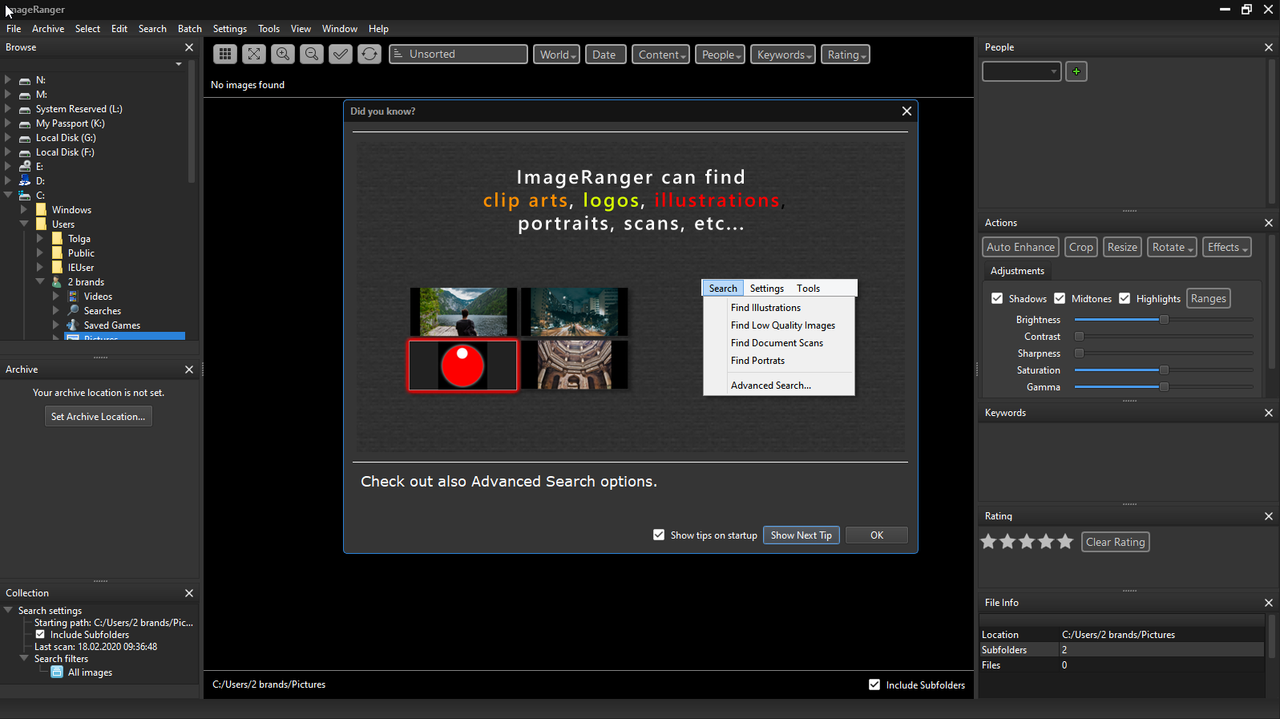The width and height of the screenshot is (1280, 719).
Task: Zoom out with the magnifier minus icon
Action: [x=312, y=54]
